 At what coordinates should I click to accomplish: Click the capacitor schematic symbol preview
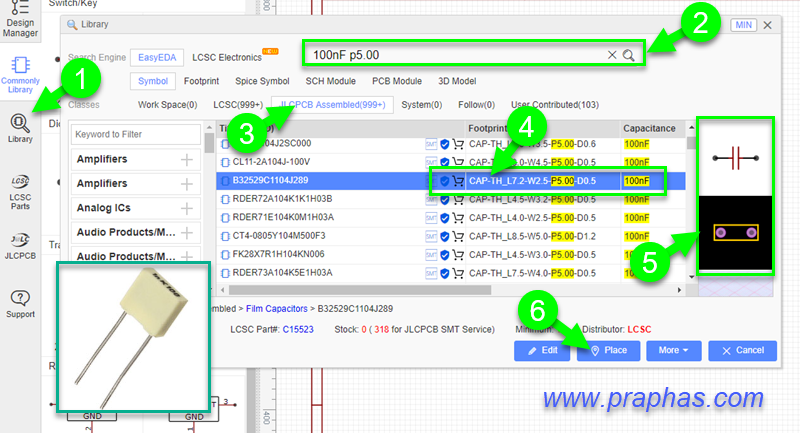735,158
